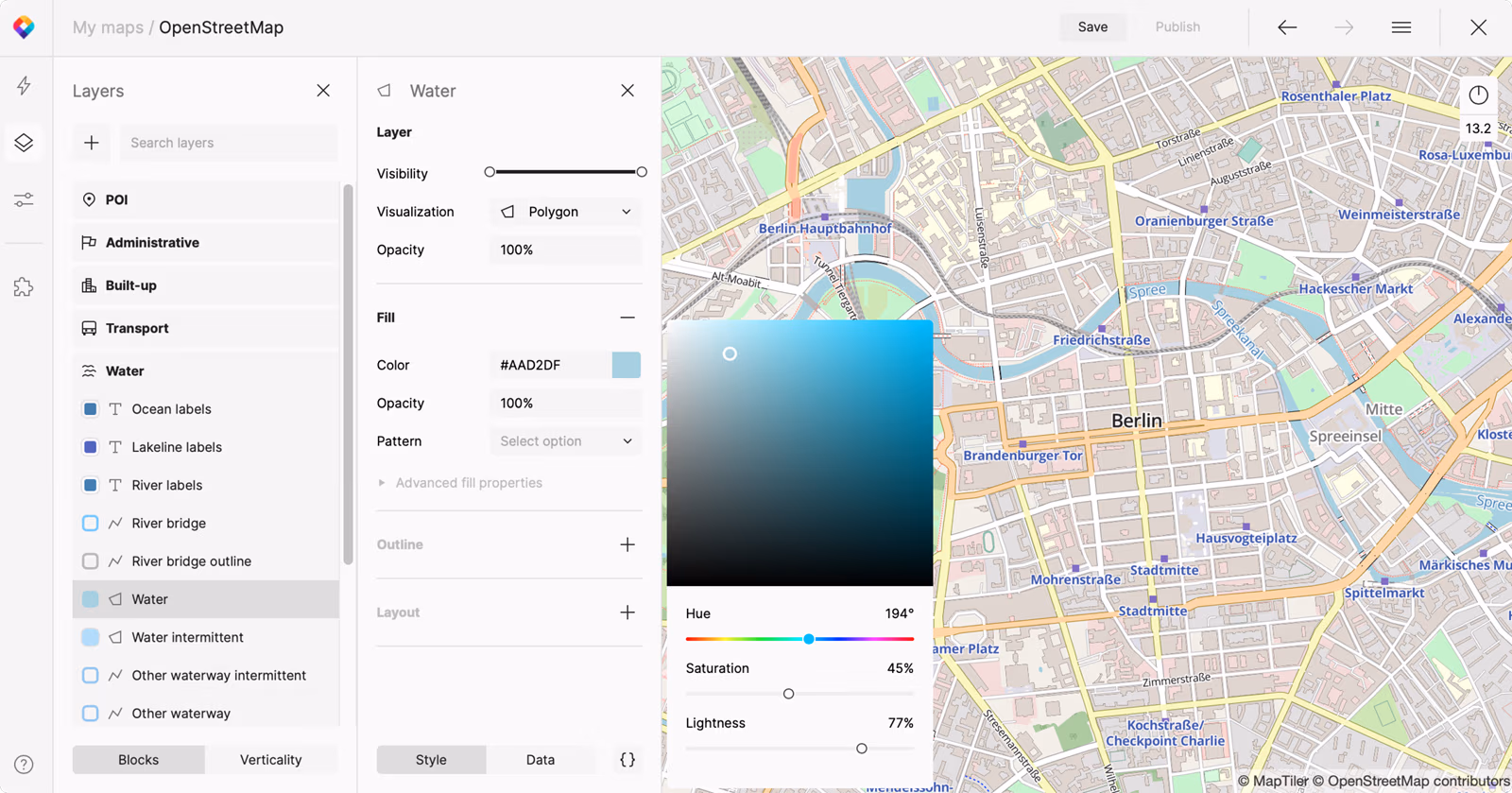Click the polygon icon beside Water title
Image resolution: width=1512 pixels, height=793 pixels.
coord(385,91)
